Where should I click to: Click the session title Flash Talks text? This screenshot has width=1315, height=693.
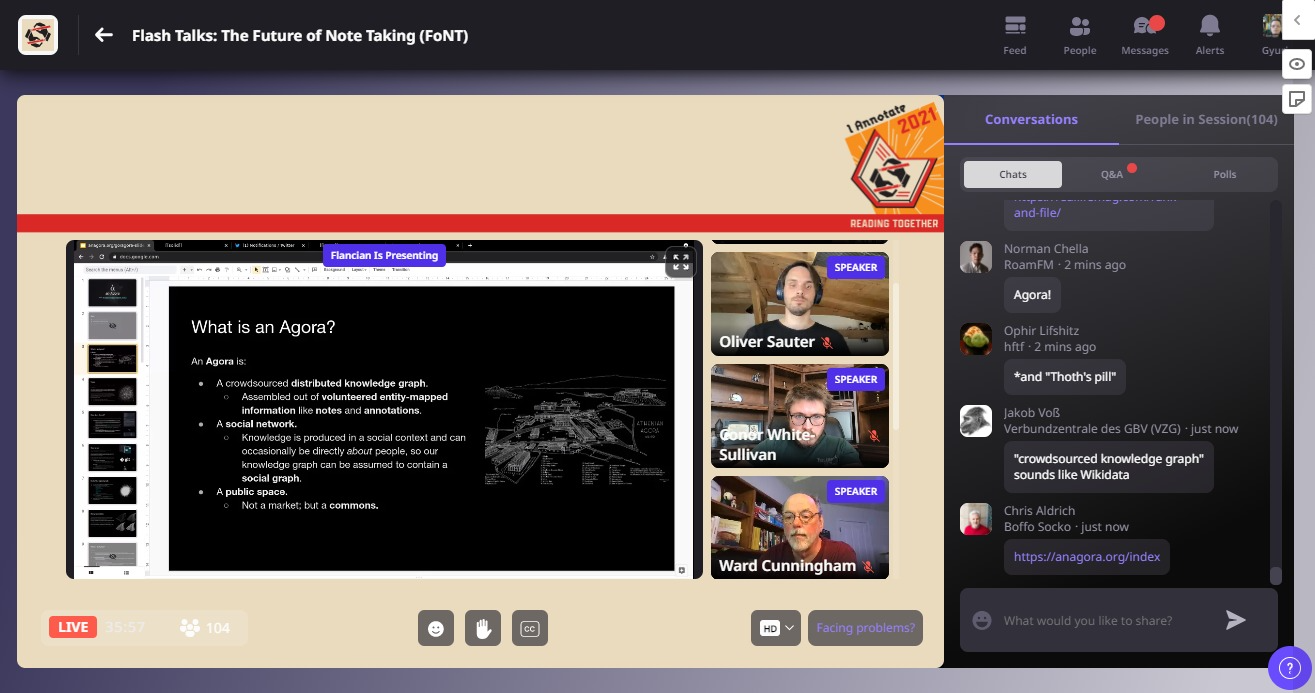[300, 35]
